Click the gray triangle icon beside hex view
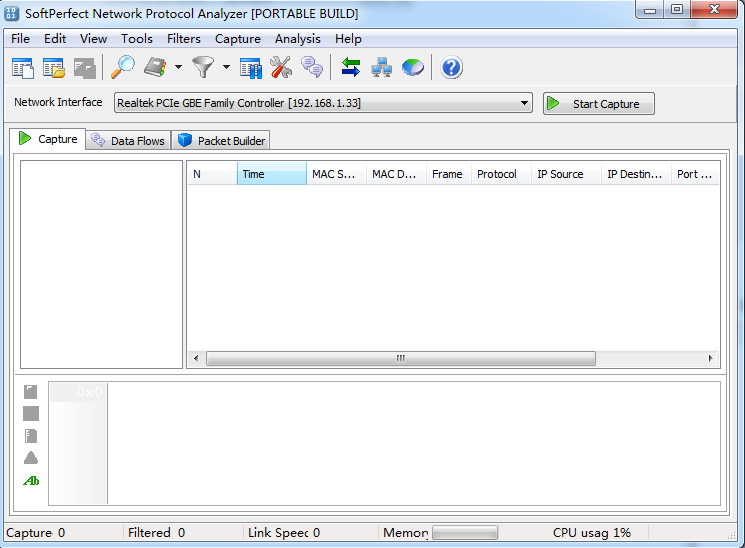 pos(31,458)
